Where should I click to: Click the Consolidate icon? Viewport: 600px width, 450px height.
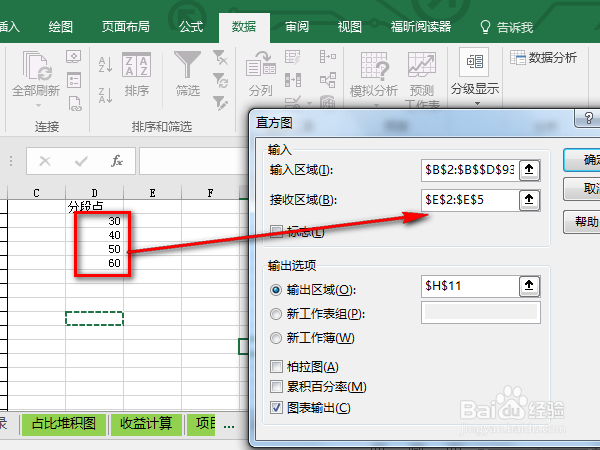pos(328,57)
